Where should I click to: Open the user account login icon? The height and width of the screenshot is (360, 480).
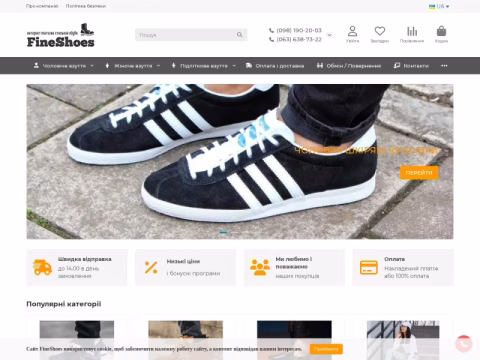[x=352, y=31]
